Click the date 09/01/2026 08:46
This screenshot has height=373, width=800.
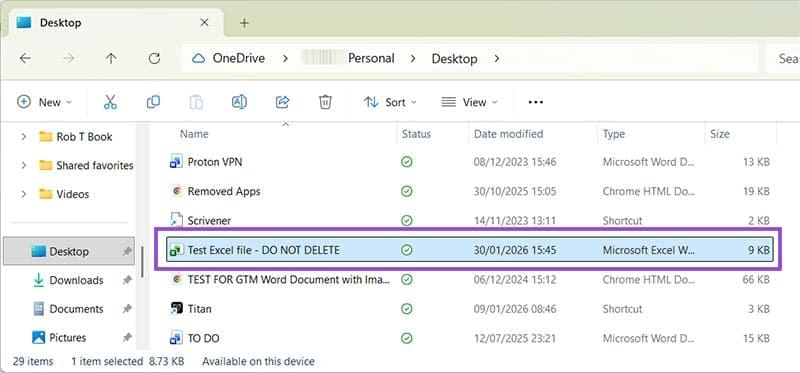pos(515,309)
